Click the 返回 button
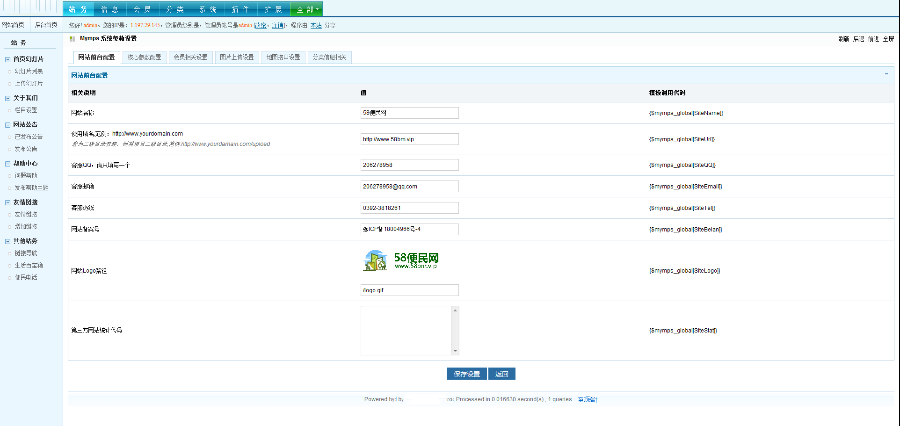Viewport: 900px width, 426px height. coord(502,374)
